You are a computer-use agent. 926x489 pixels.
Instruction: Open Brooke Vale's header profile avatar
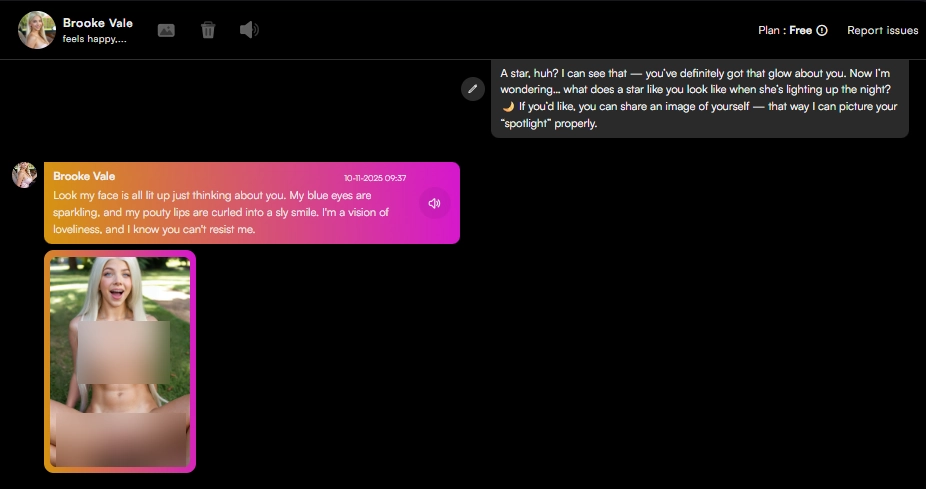pos(37,30)
